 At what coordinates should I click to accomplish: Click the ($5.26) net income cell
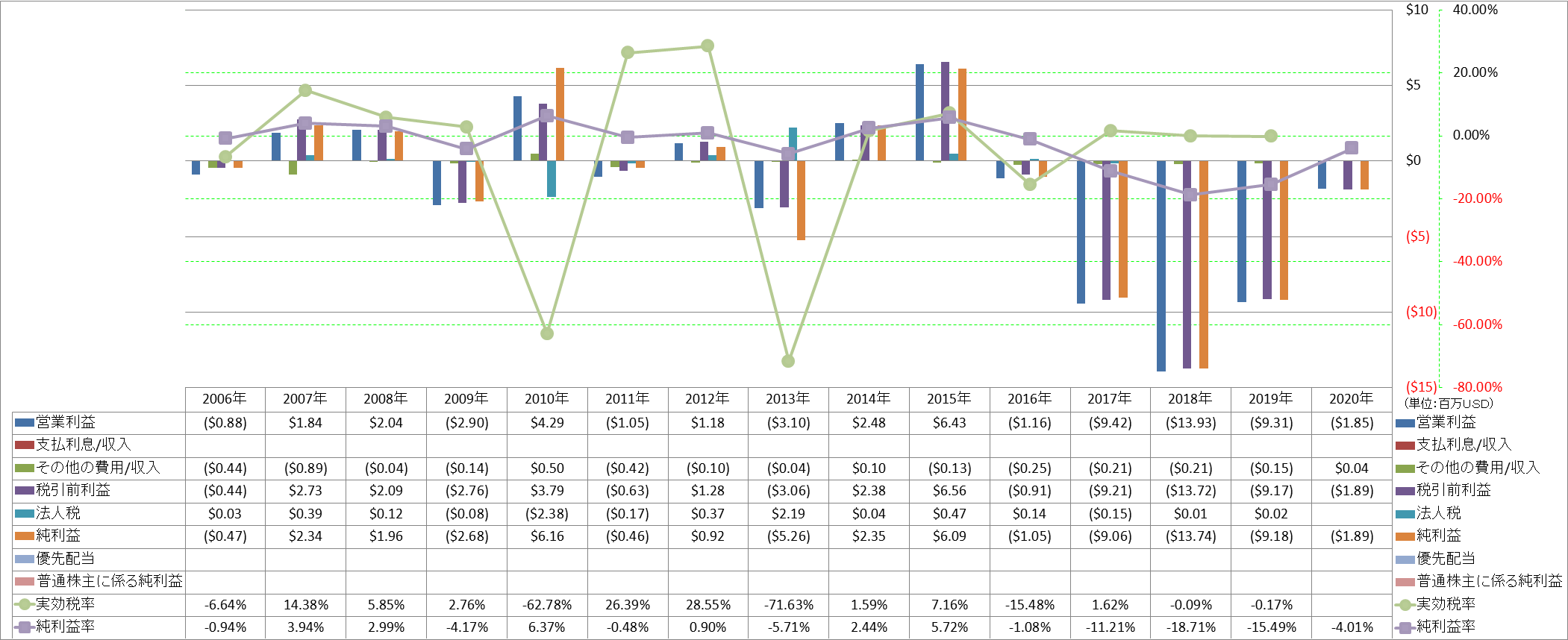tap(789, 536)
